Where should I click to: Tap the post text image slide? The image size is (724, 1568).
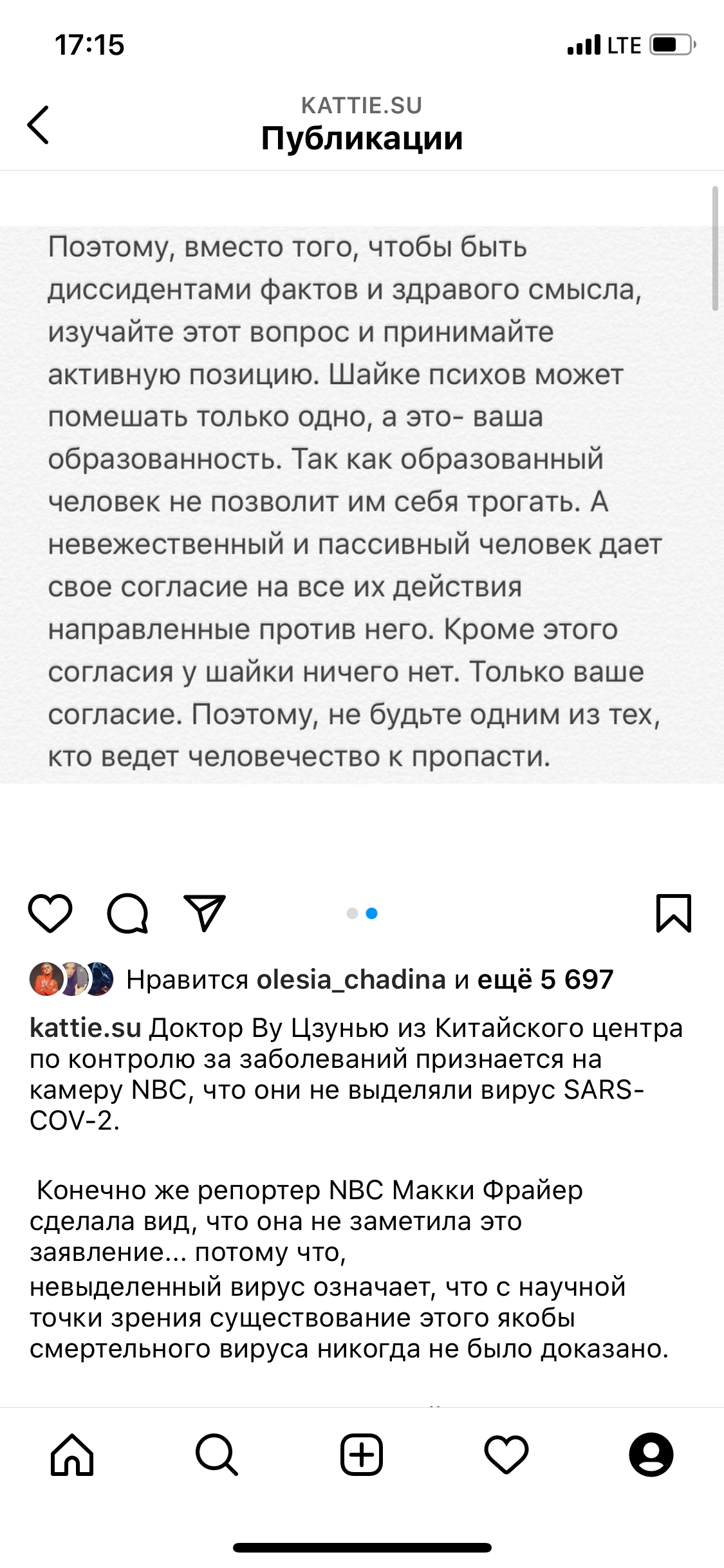point(362,503)
